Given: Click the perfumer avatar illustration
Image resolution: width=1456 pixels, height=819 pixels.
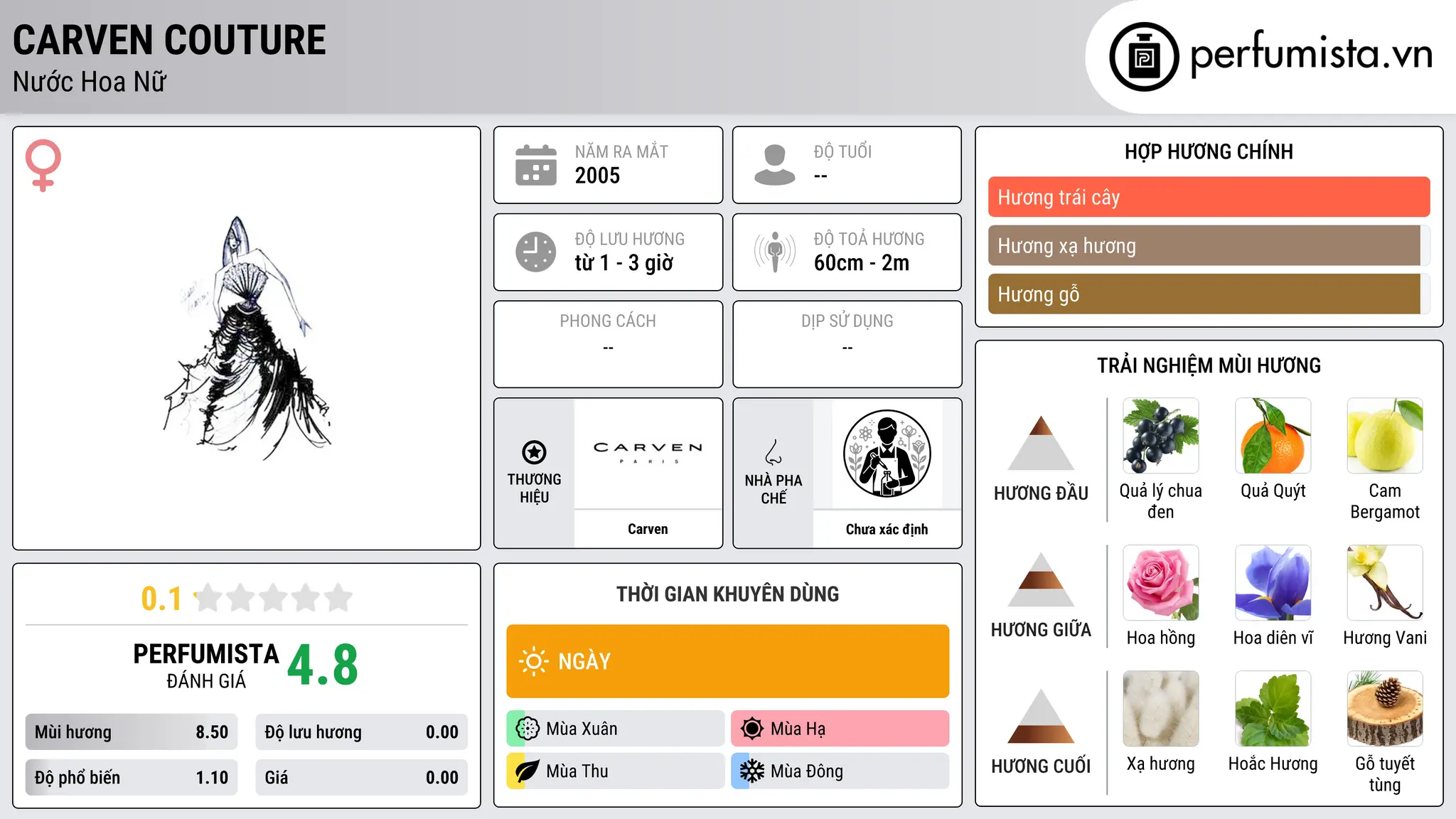Looking at the screenshot, I should point(887,454).
